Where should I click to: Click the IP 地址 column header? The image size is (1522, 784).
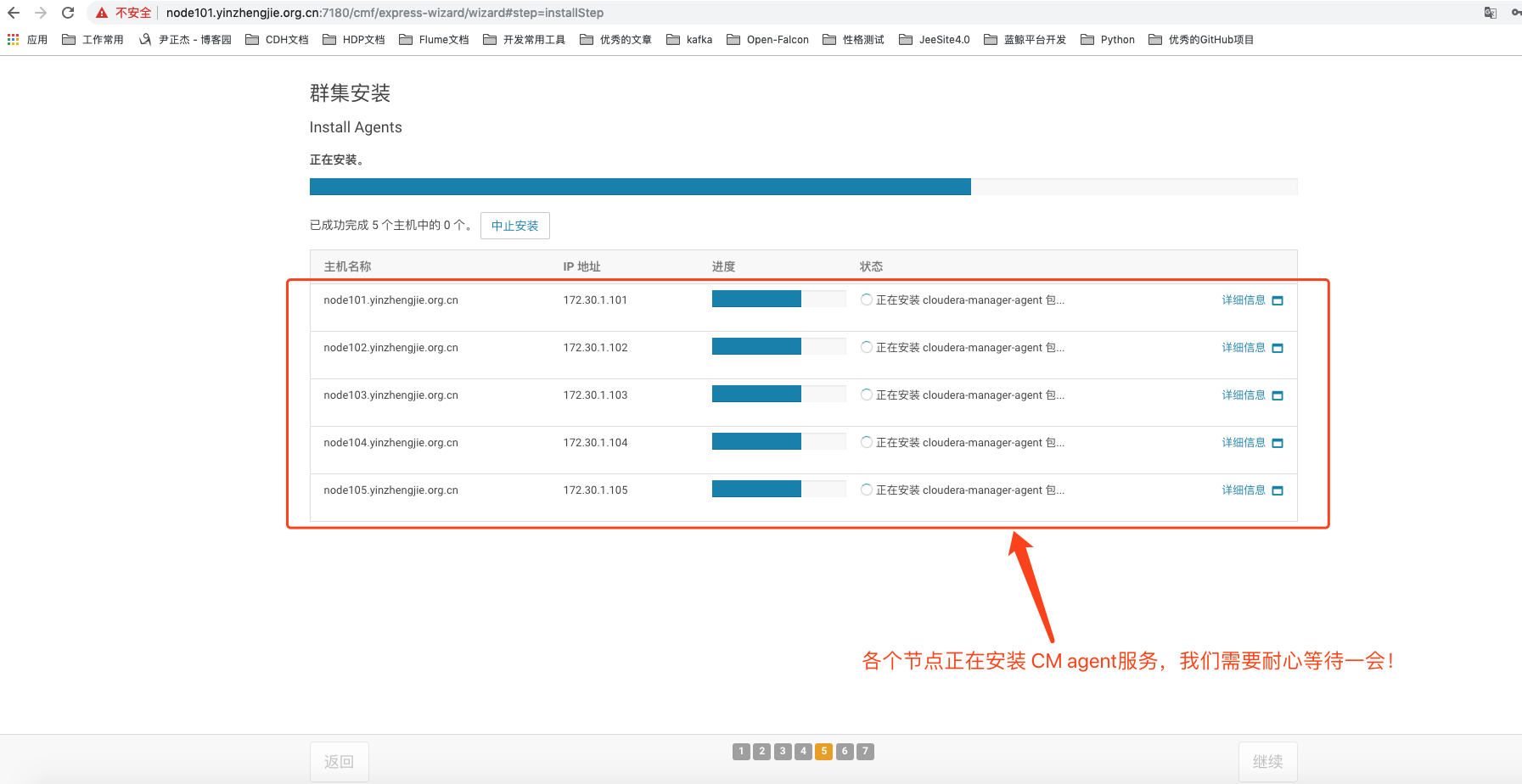pos(581,266)
